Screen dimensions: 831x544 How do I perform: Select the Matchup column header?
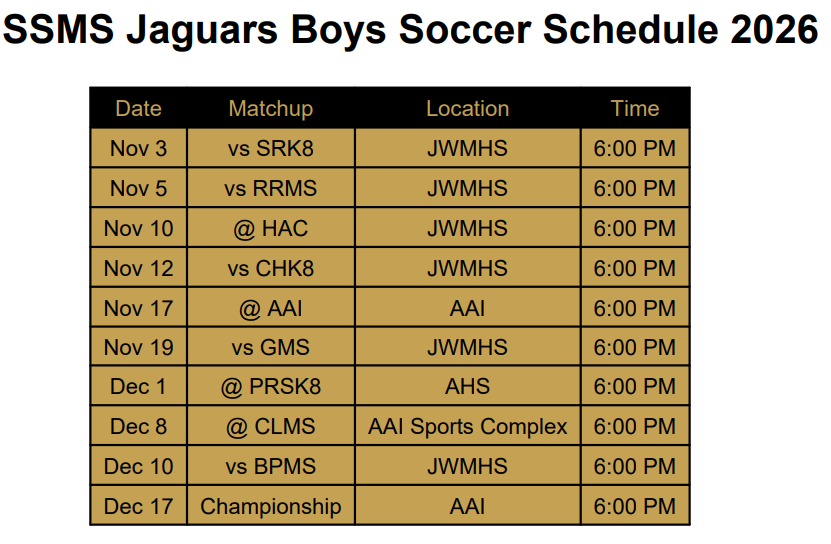click(271, 108)
